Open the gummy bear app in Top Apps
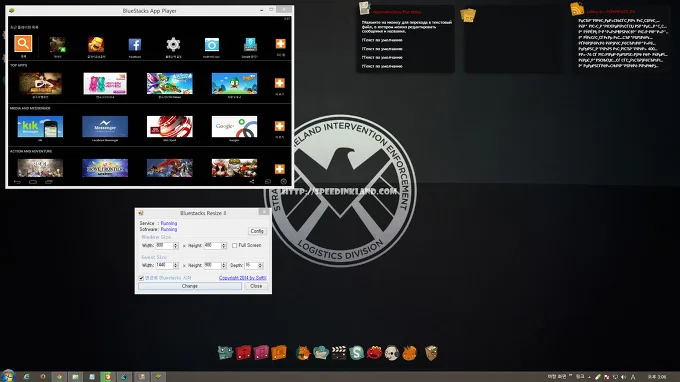680x382 pixels. pos(105,84)
